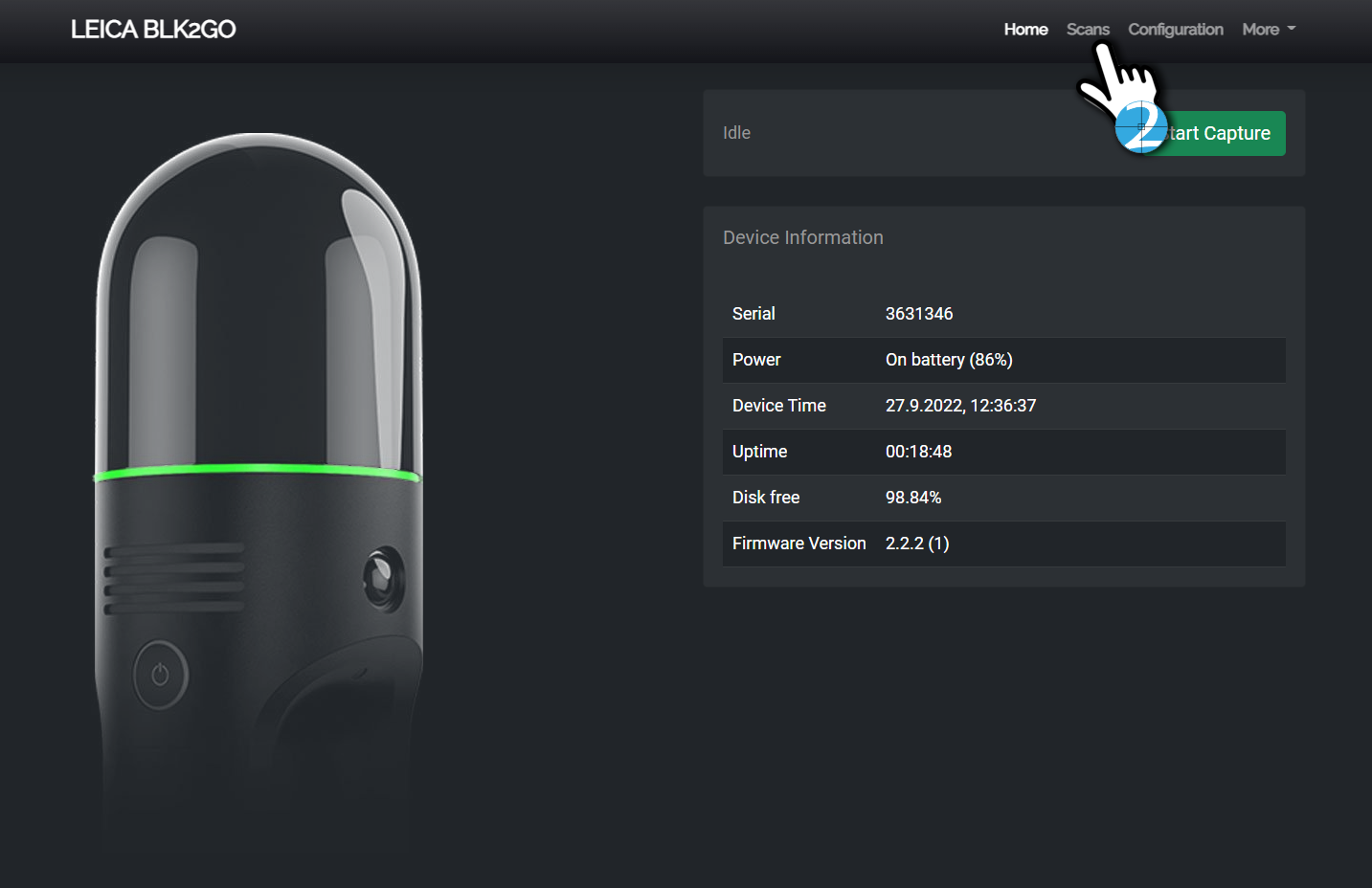The image size is (1372, 888).
Task: Click the Power label
Action: coord(756,360)
